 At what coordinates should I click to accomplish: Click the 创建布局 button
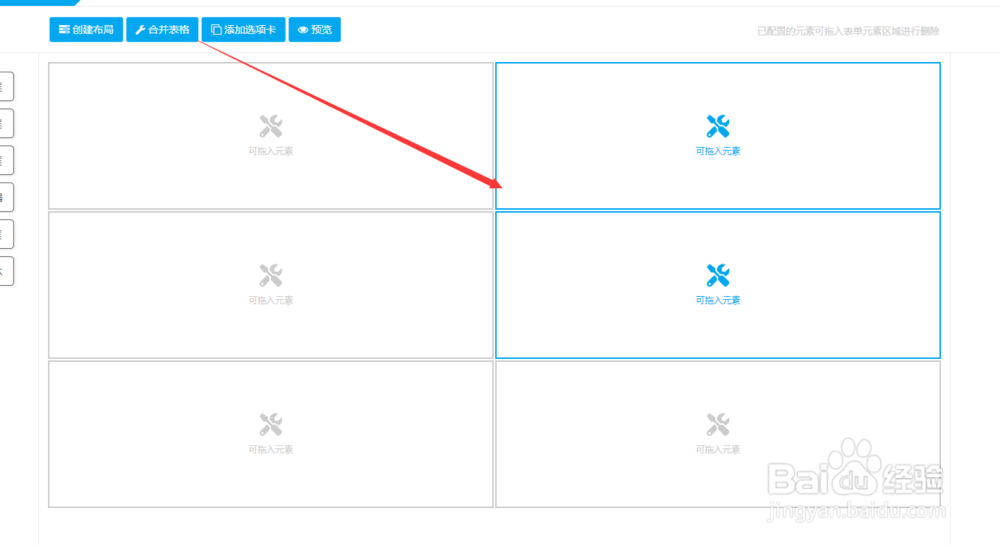[x=86, y=29]
